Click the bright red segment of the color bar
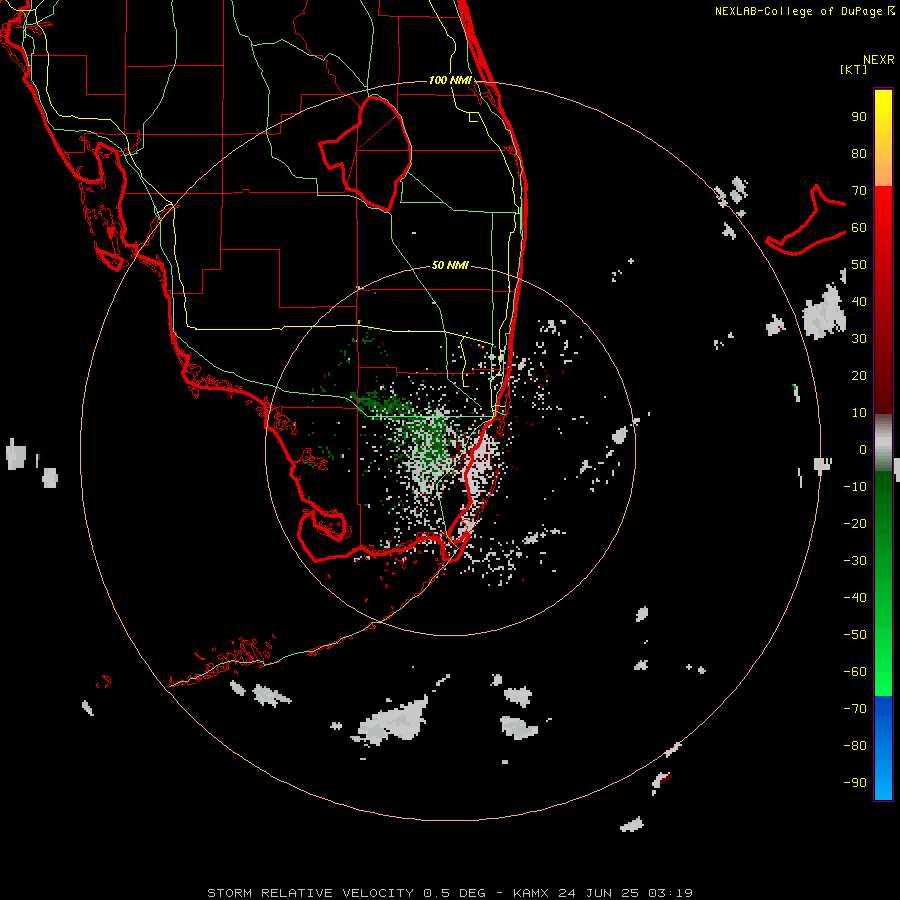 tap(883, 210)
